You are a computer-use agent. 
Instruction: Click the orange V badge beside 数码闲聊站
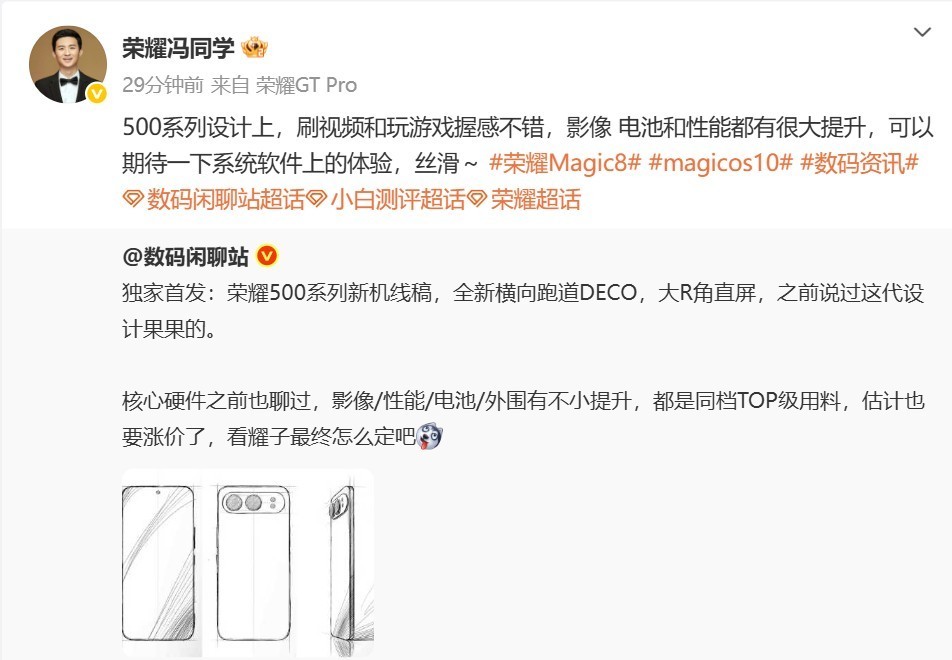click(x=267, y=256)
